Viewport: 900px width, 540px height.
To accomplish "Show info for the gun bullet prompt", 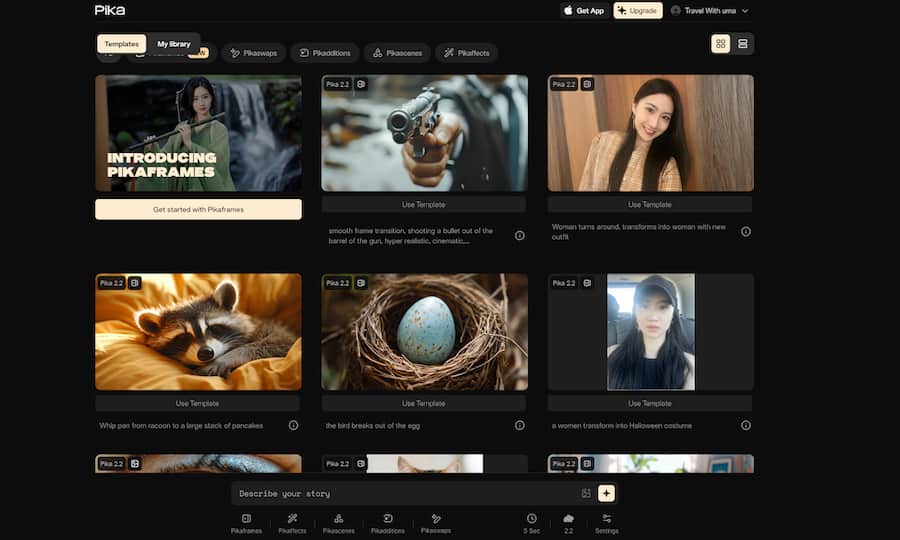I will 519,235.
